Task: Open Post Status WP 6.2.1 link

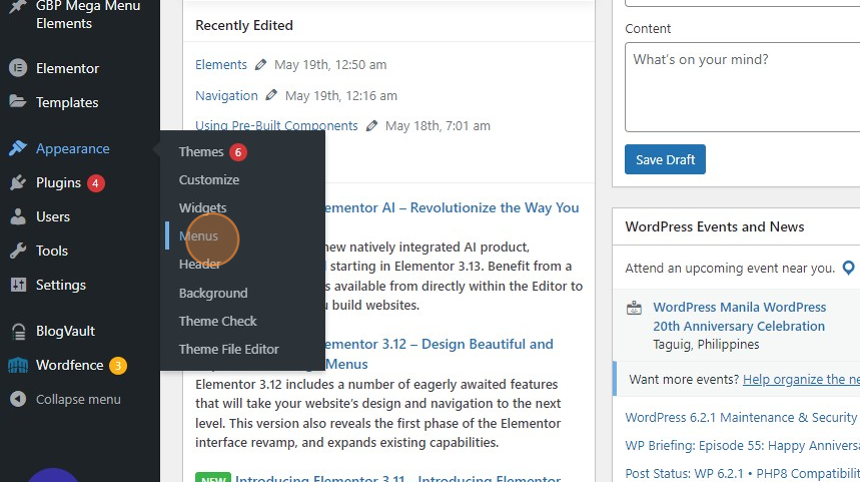Action: 742,473
